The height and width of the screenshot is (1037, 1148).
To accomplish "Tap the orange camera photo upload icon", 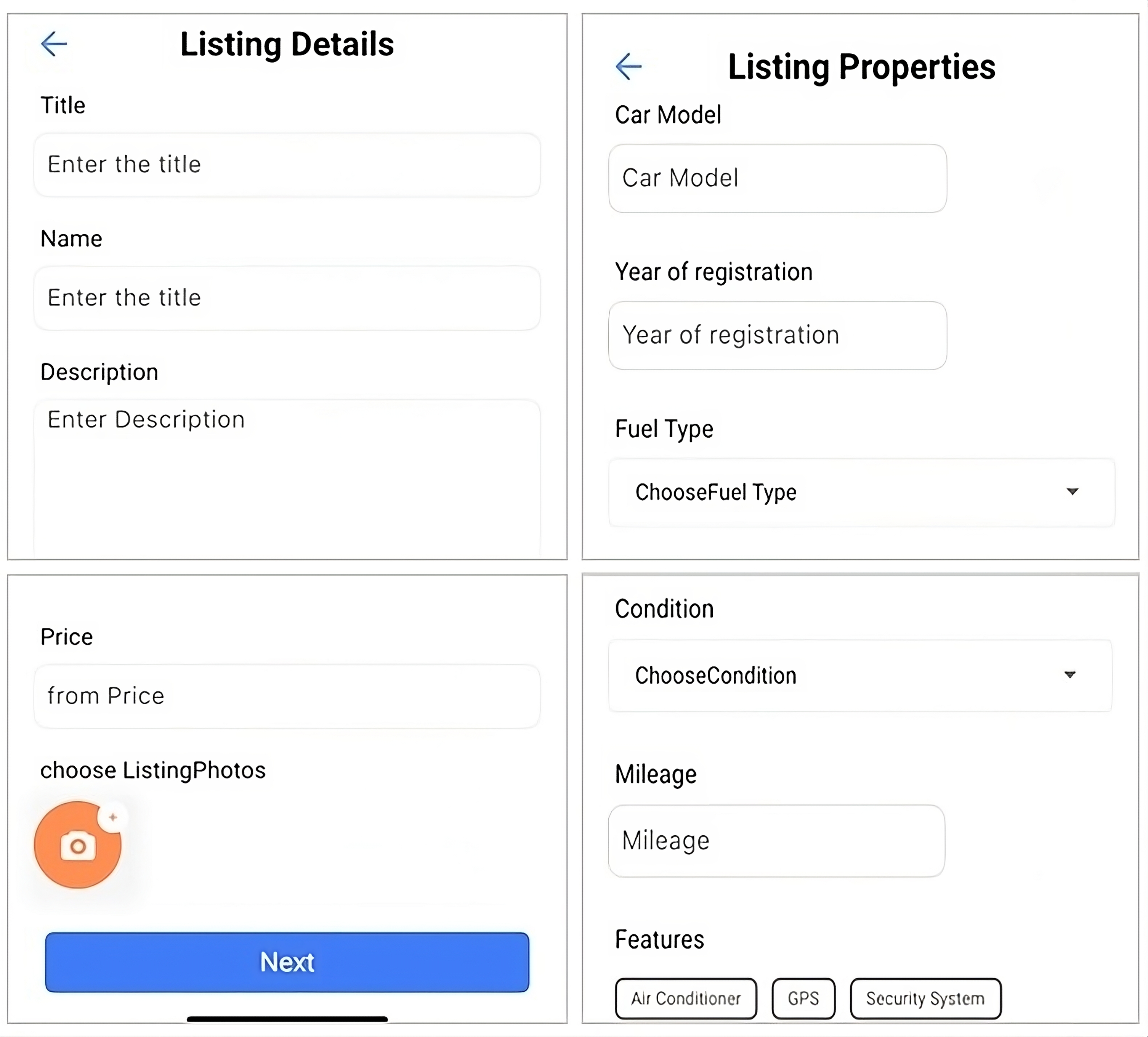I will [77, 846].
